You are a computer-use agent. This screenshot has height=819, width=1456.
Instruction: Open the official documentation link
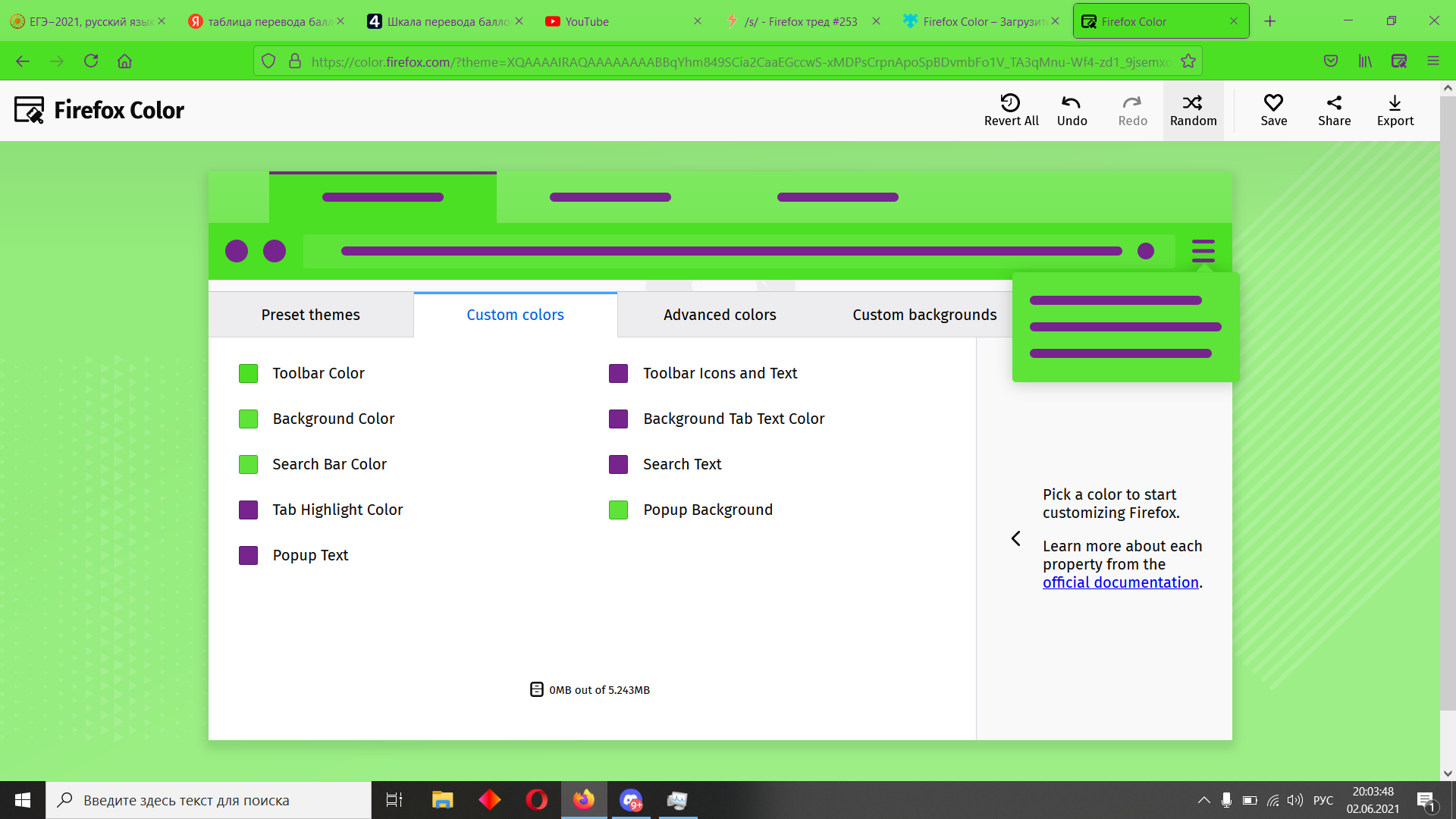tap(1120, 582)
